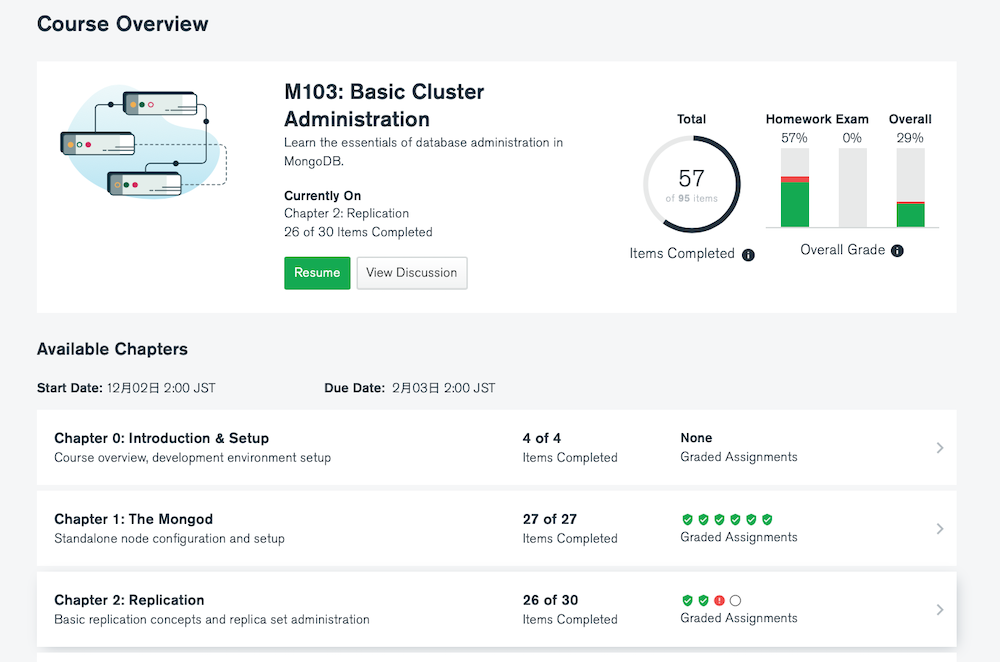Click fourth green shield in Chapter 1

coord(735,519)
